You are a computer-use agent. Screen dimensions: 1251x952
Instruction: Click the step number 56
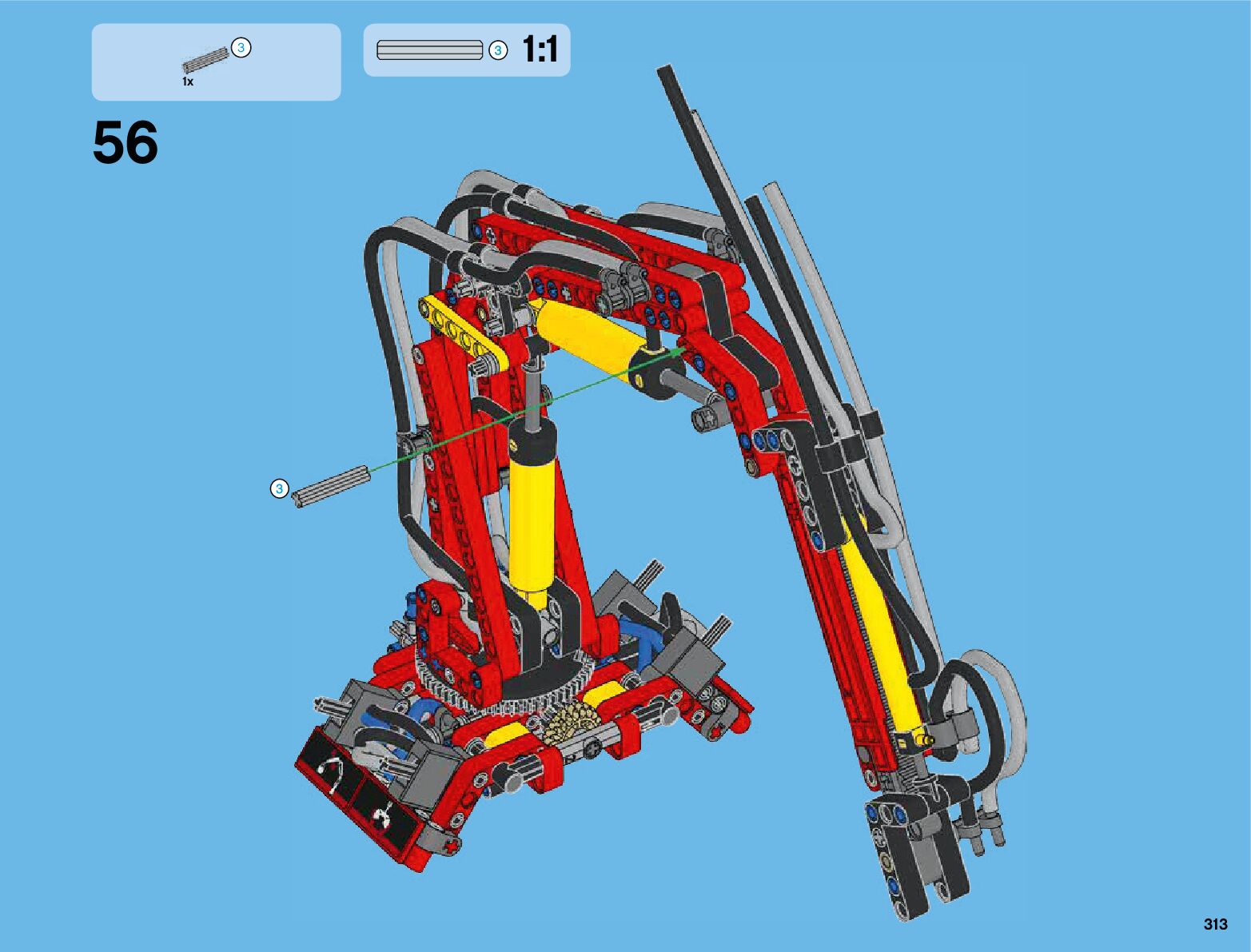tap(125, 144)
